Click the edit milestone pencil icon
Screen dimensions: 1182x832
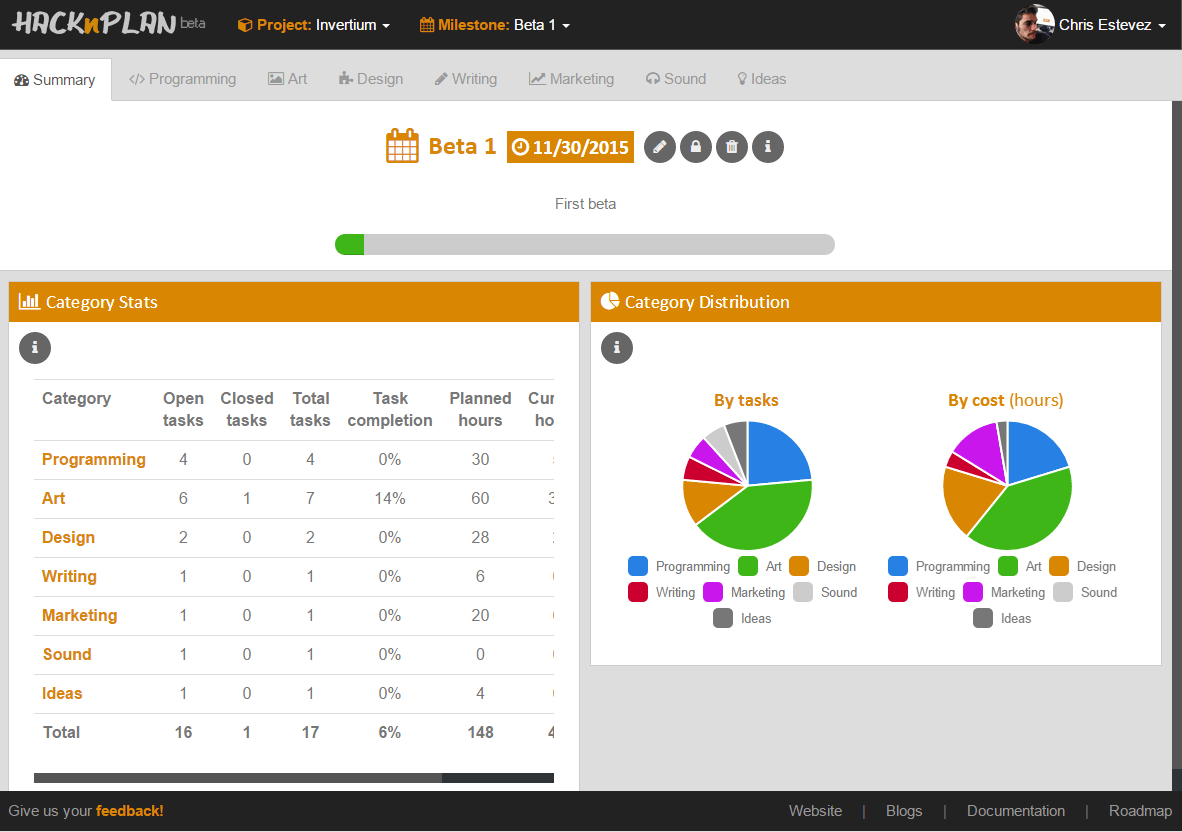point(659,147)
